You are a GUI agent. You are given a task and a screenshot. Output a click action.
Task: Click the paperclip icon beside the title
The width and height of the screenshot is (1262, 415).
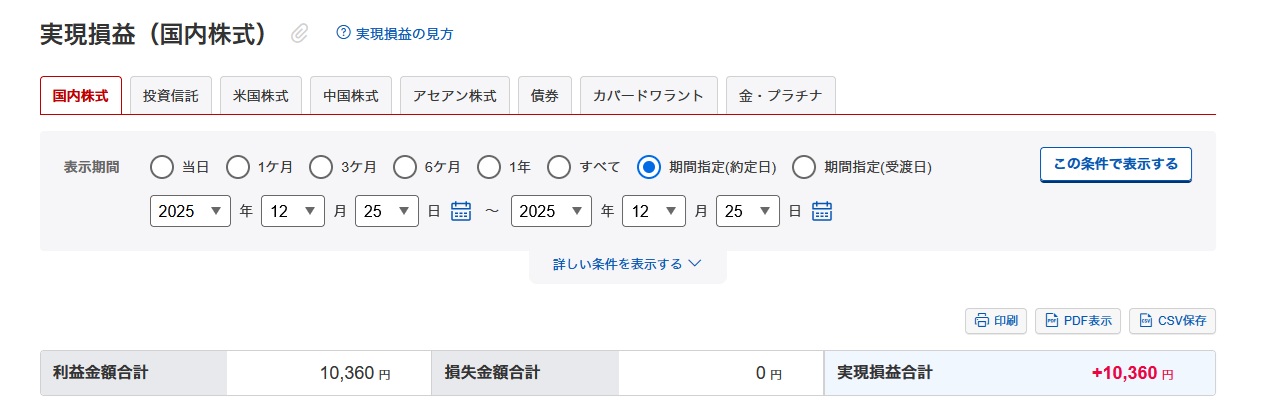299,34
